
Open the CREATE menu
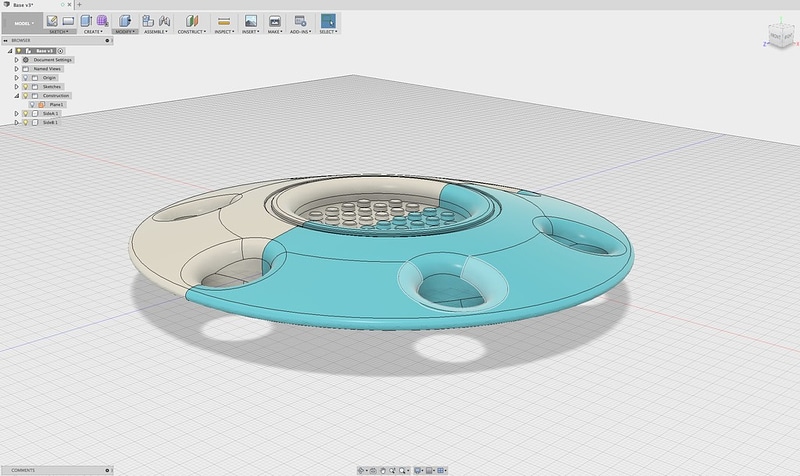click(93, 32)
